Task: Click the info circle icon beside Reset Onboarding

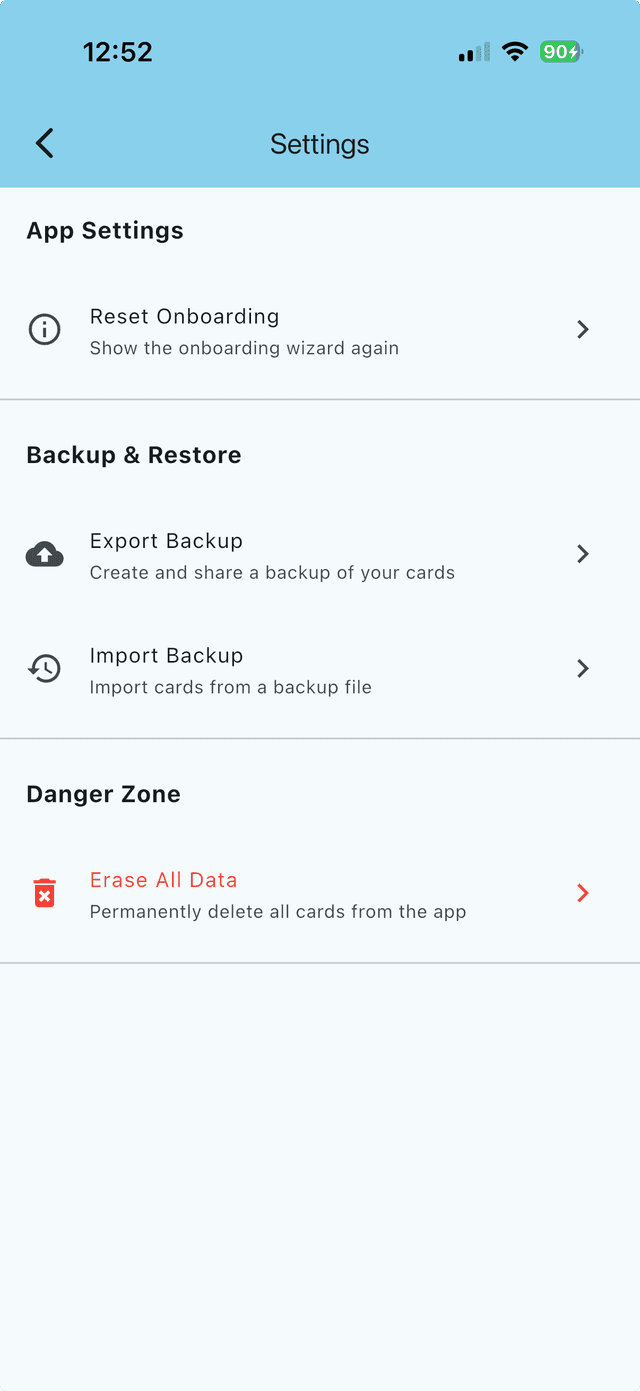Action: (44, 329)
